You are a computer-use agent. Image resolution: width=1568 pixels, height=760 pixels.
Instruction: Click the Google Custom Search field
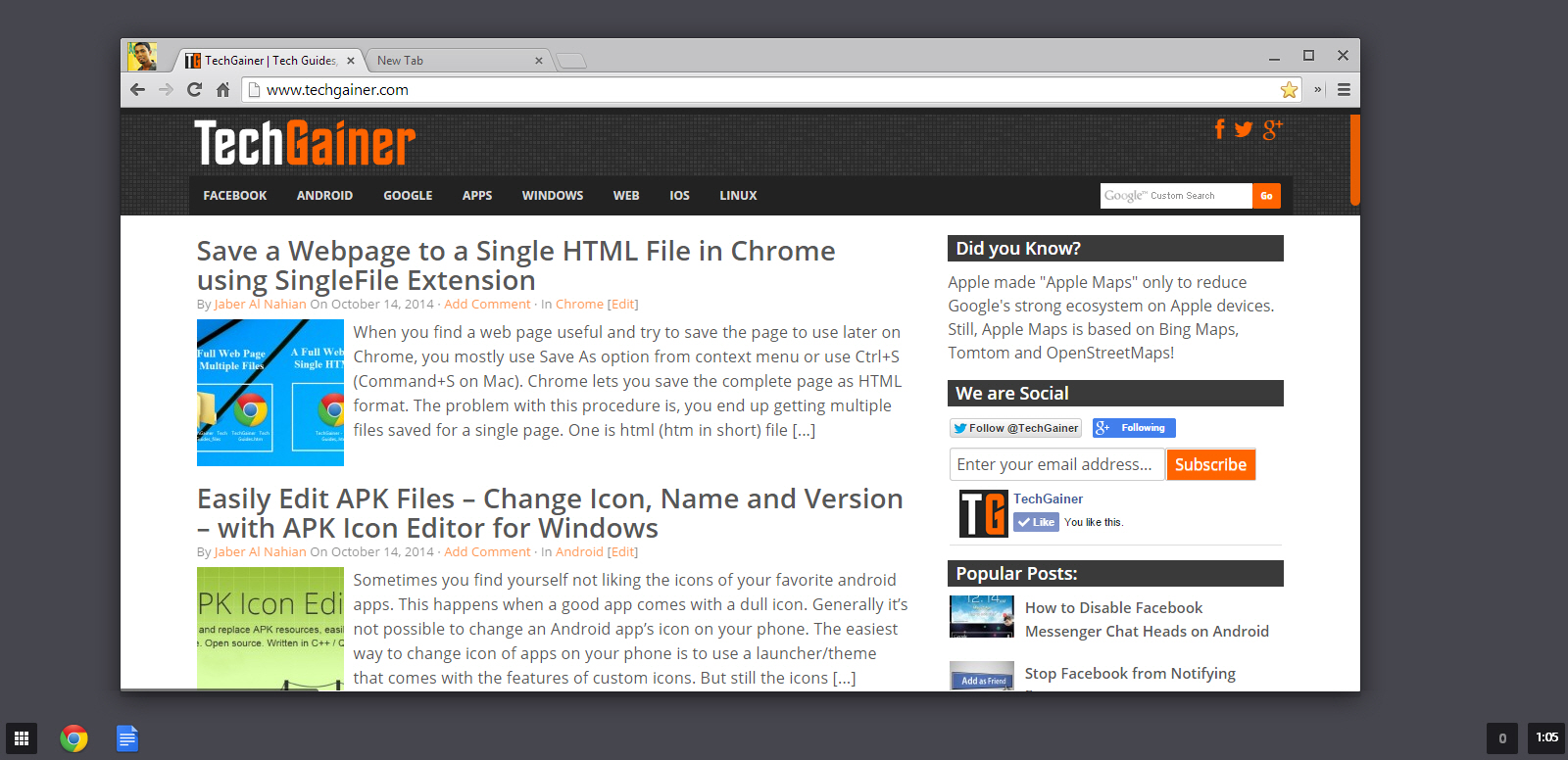[x=1176, y=196]
